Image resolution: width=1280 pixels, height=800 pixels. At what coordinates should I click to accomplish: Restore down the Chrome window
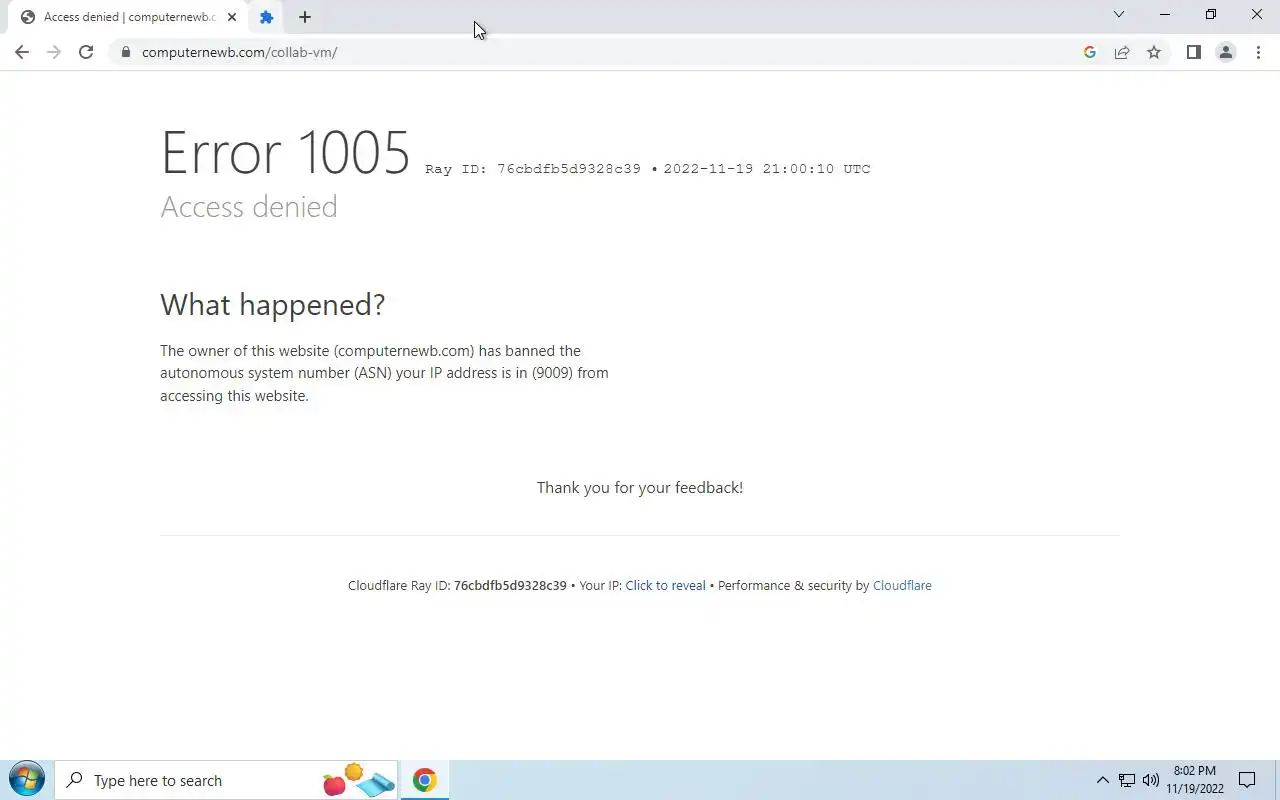[x=1211, y=14]
